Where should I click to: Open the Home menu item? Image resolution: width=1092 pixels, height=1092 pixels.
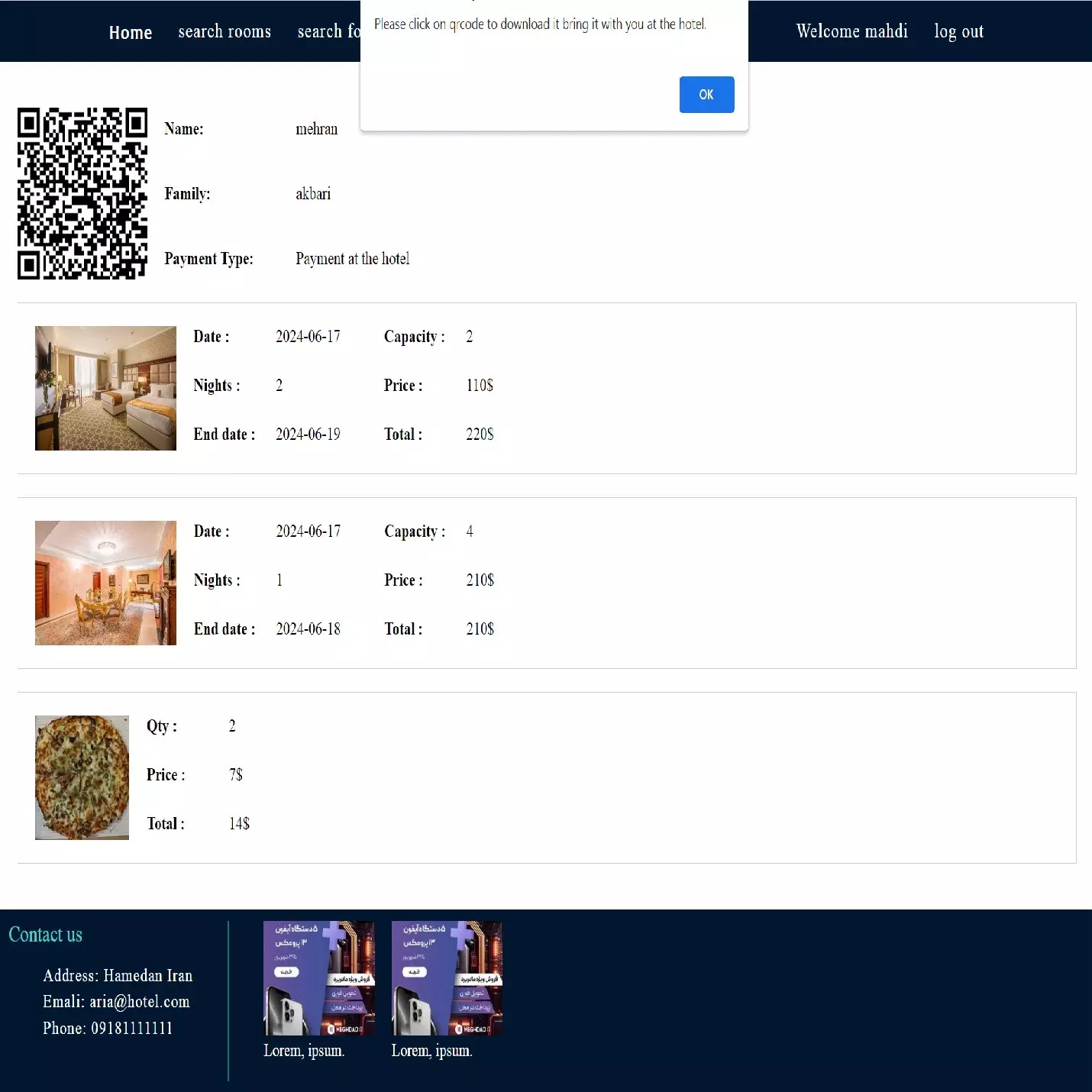point(131,32)
